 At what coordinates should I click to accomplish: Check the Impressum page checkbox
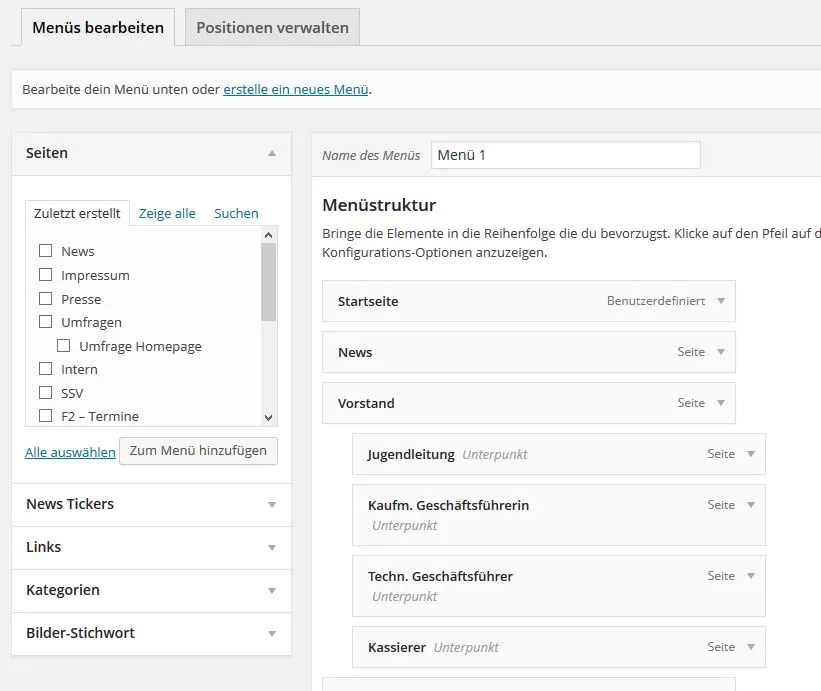[x=46, y=275]
